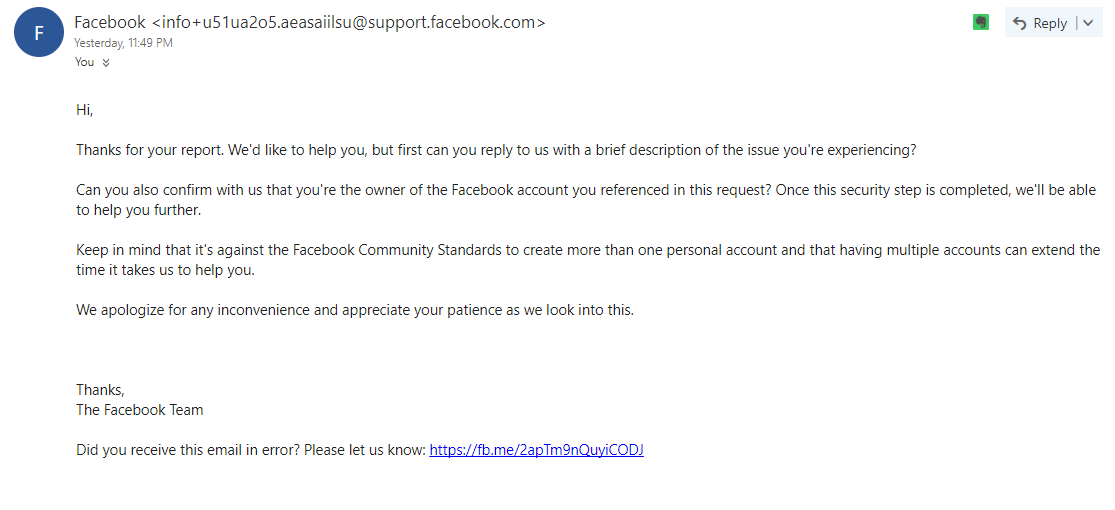
Task: Click the 'Thanks for your report' paragraph
Action: [x=496, y=151]
